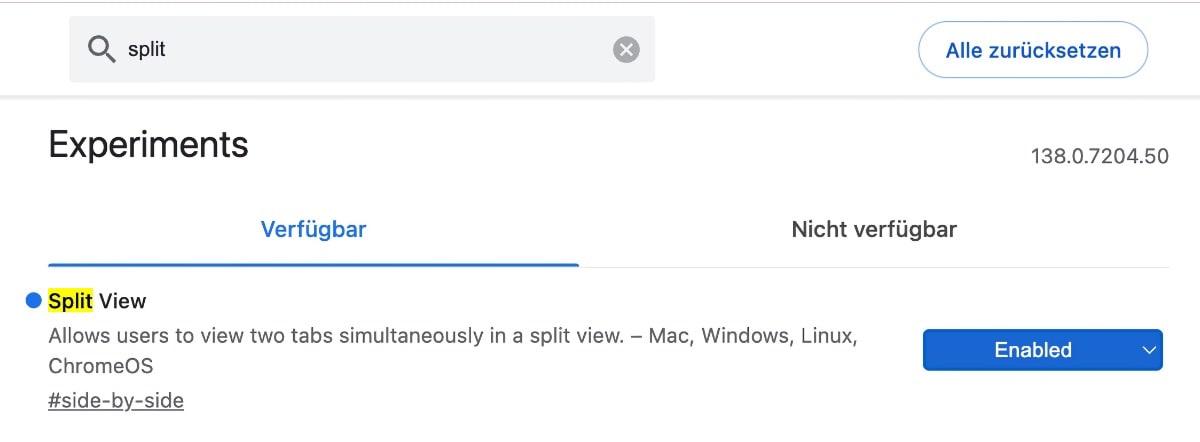
Task: Clear the search with the X icon
Action: pyautogui.click(x=626, y=49)
